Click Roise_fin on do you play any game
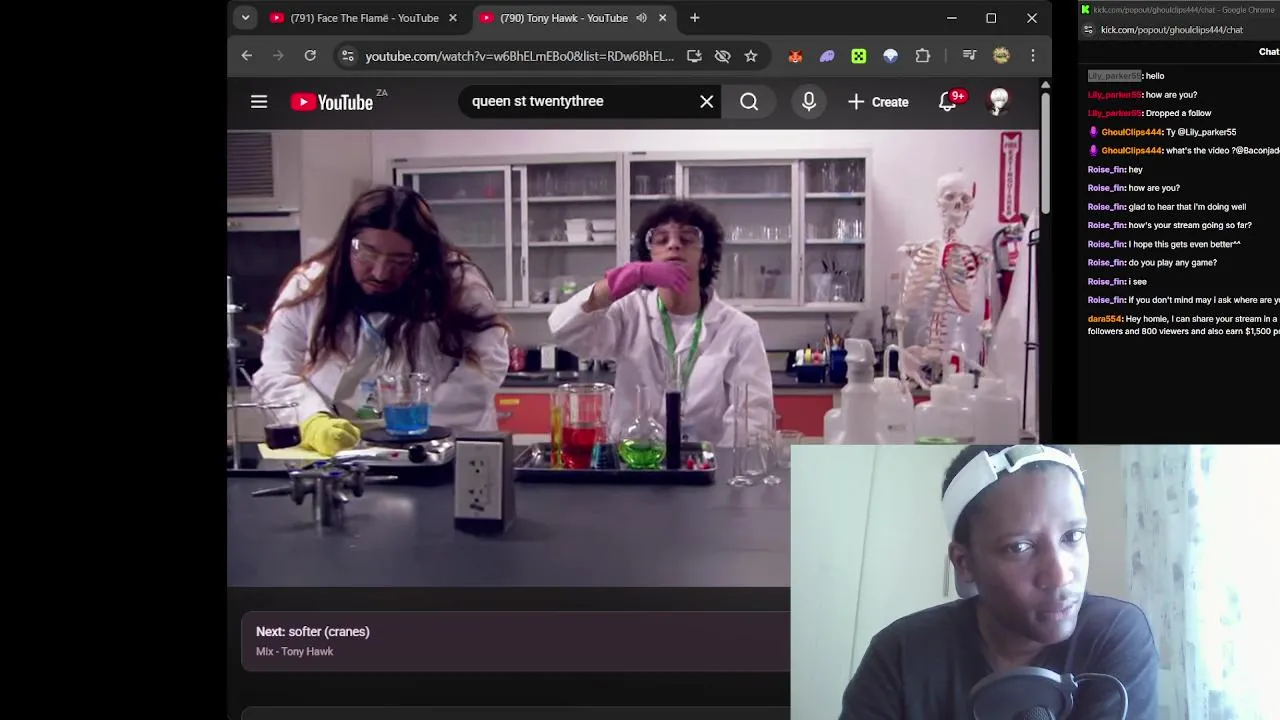The height and width of the screenshot is (720, 1280). click(x=1106, y=263)
